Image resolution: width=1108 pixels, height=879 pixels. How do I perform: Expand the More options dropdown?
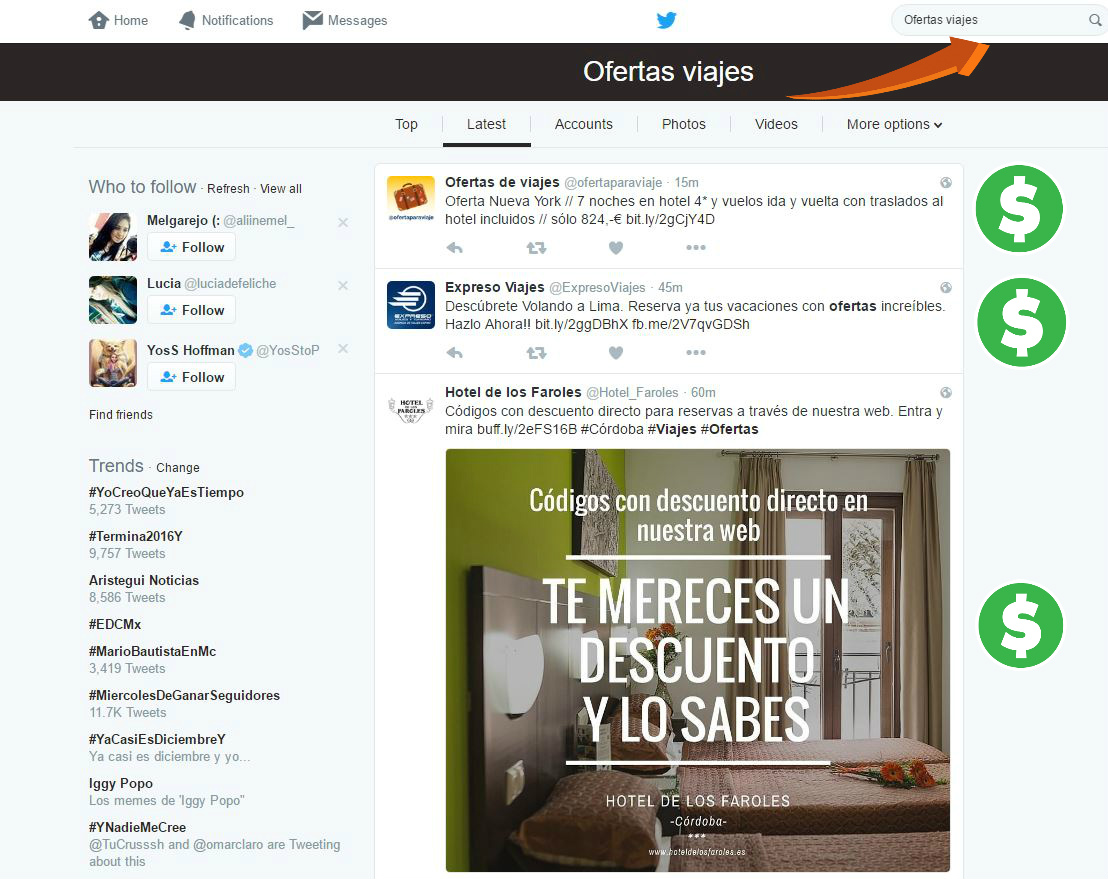[x=894, y=124]
